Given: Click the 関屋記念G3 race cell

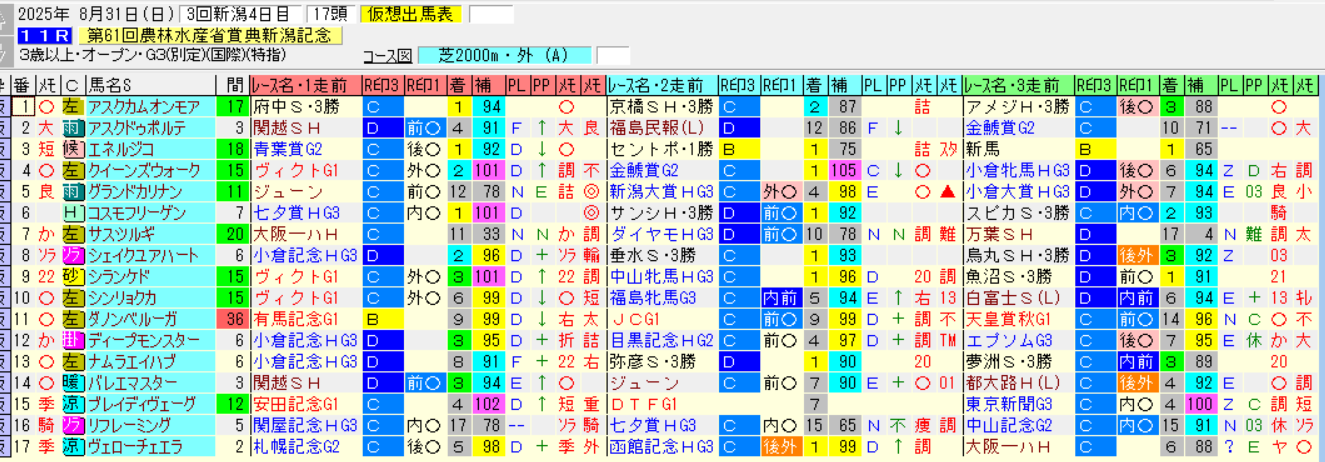Looking at the screenshot, I should [305, 425].
